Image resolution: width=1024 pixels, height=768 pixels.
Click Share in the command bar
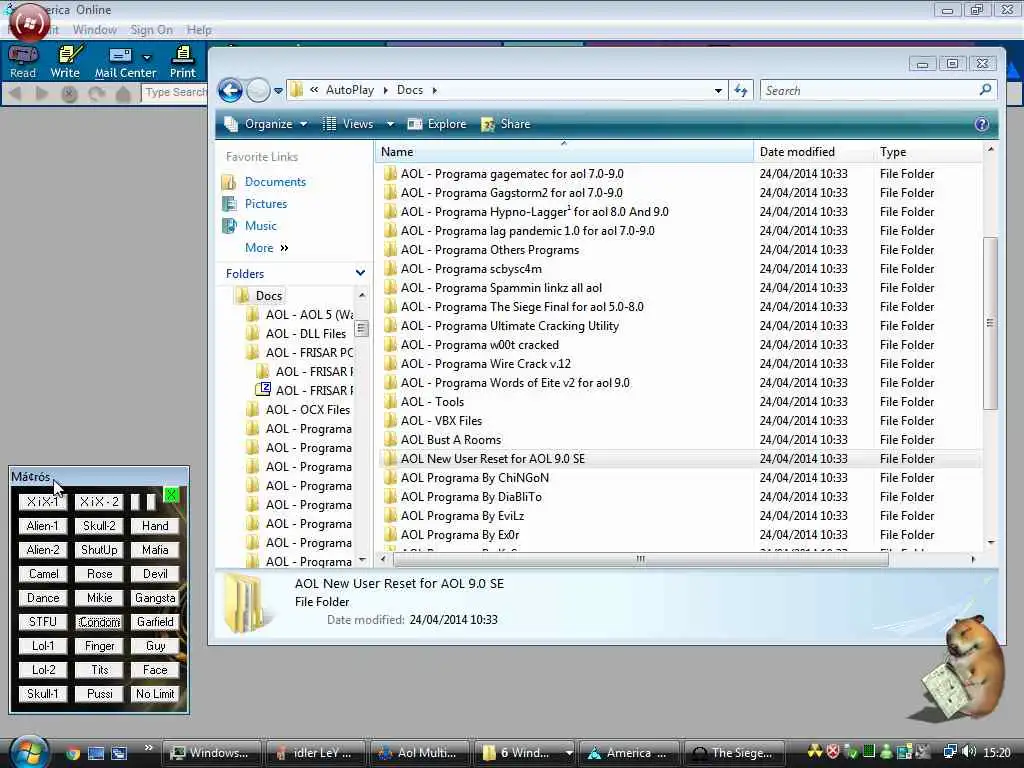coord(506,124)
